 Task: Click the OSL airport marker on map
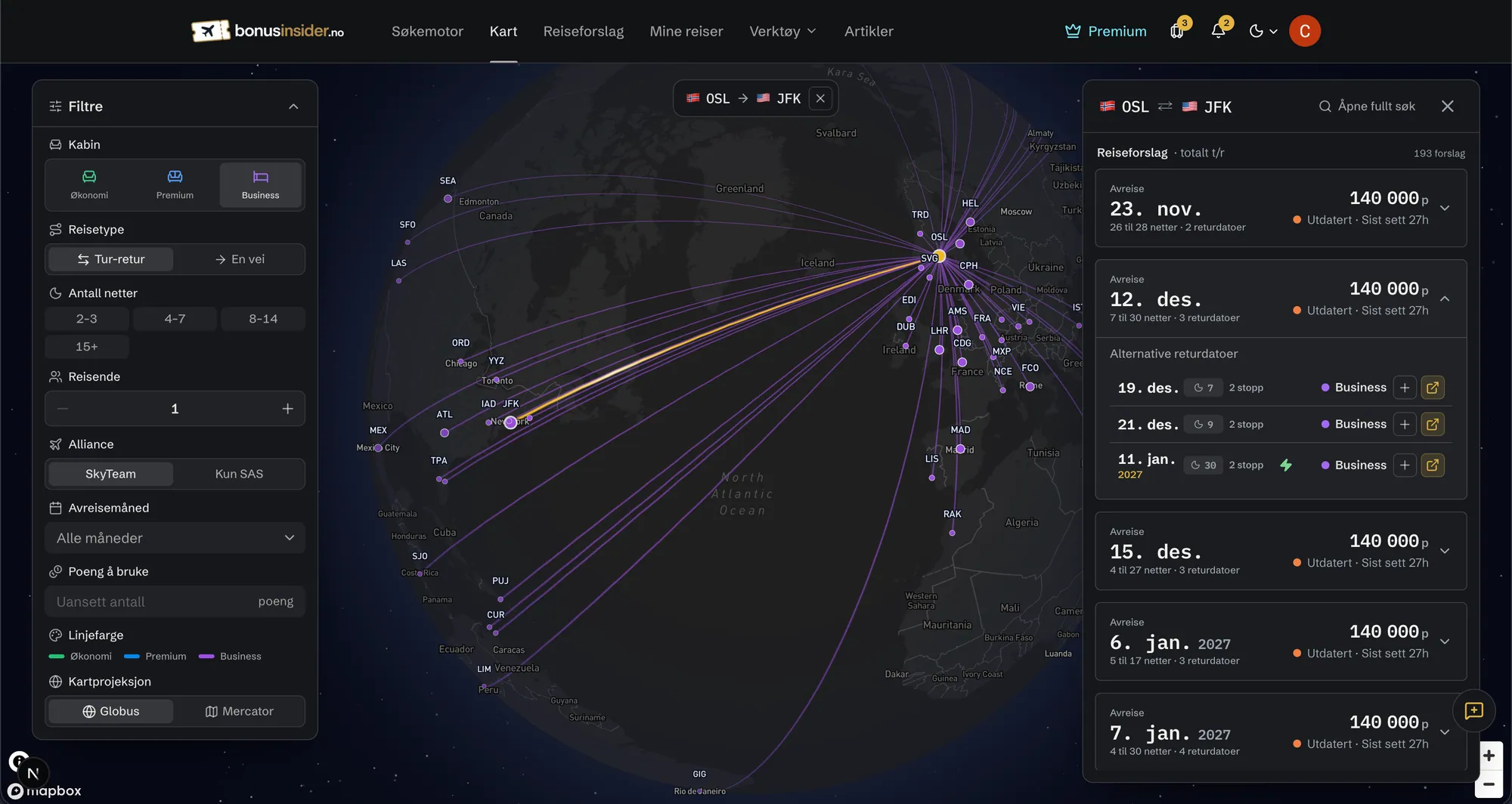(939, 256)
